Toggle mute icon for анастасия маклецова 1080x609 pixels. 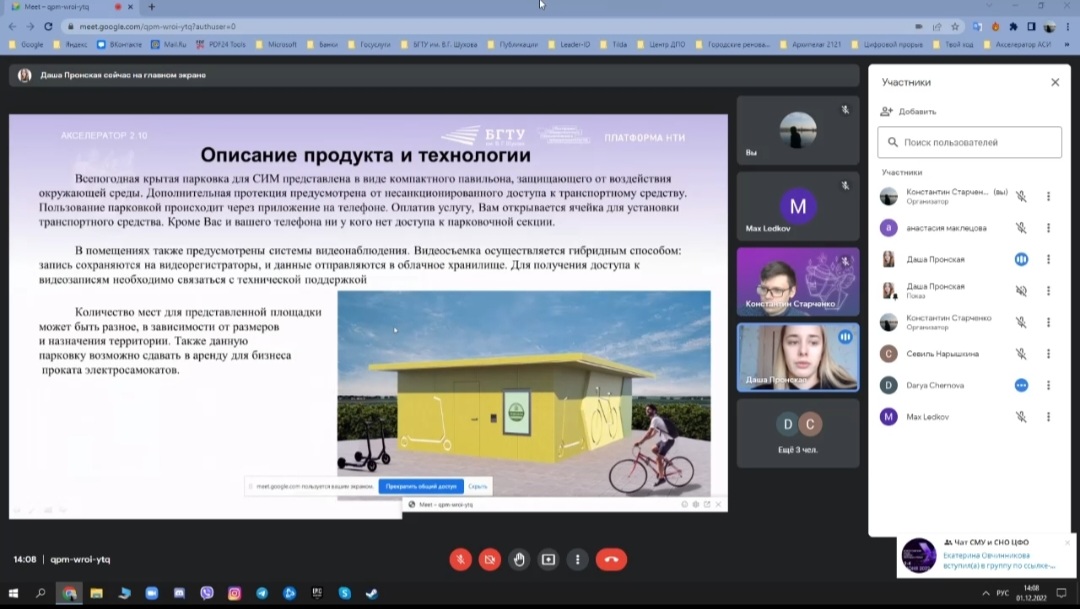(1021, 227)
